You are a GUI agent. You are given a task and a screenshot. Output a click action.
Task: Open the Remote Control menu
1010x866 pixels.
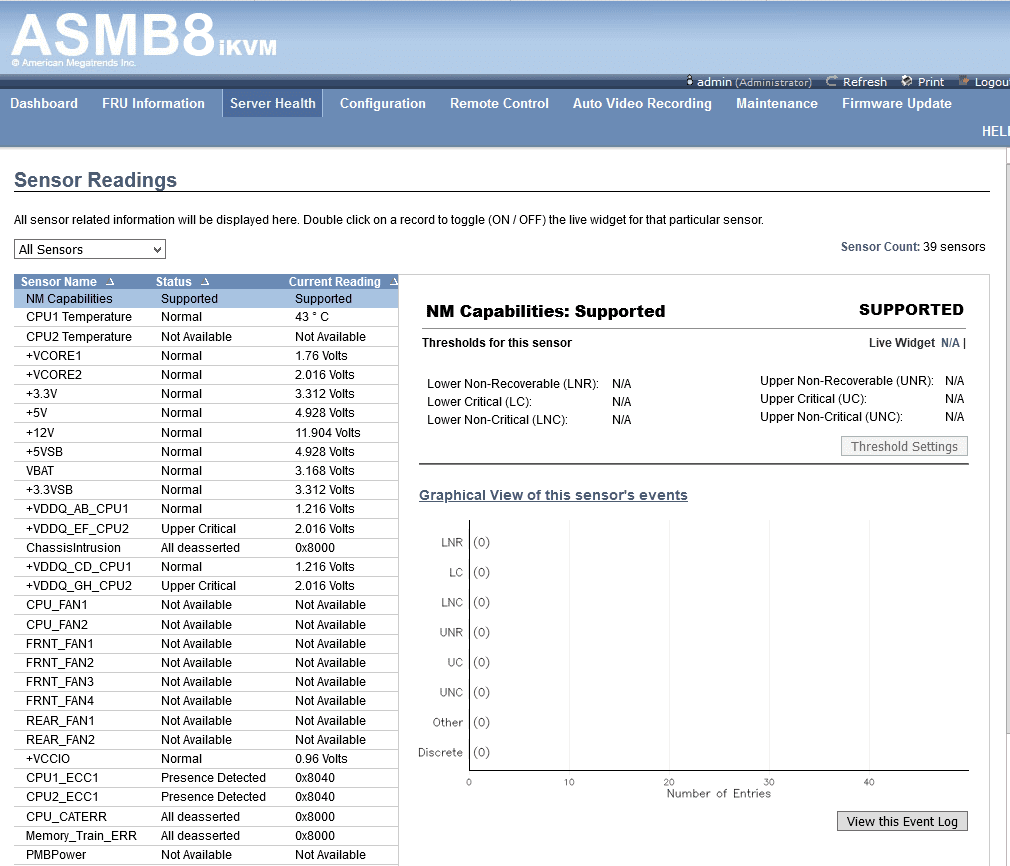click(499, 103)
